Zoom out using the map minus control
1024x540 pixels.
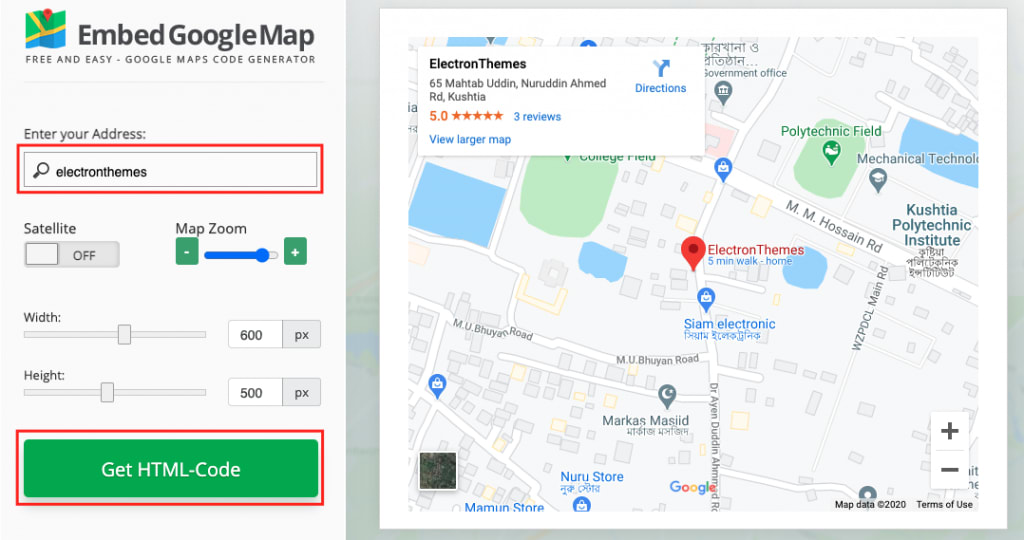(950, 469)
